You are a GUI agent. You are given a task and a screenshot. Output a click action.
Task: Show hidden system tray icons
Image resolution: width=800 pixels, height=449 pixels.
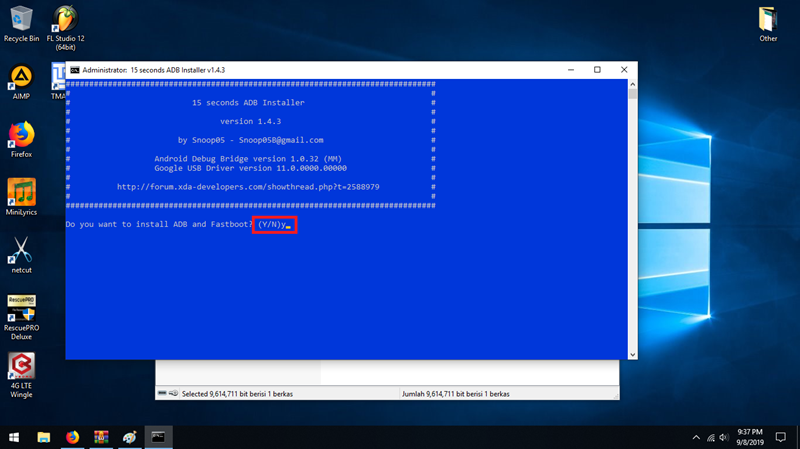(x=696, y=437)
